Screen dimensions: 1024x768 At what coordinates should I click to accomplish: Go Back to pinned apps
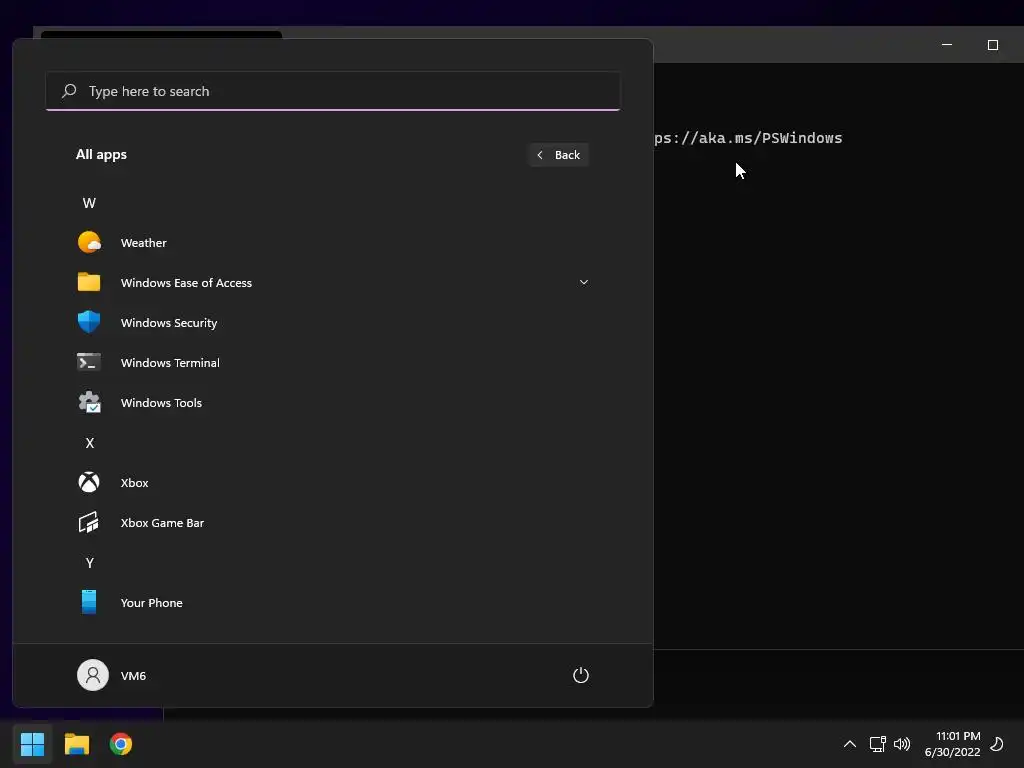point(558,155)
